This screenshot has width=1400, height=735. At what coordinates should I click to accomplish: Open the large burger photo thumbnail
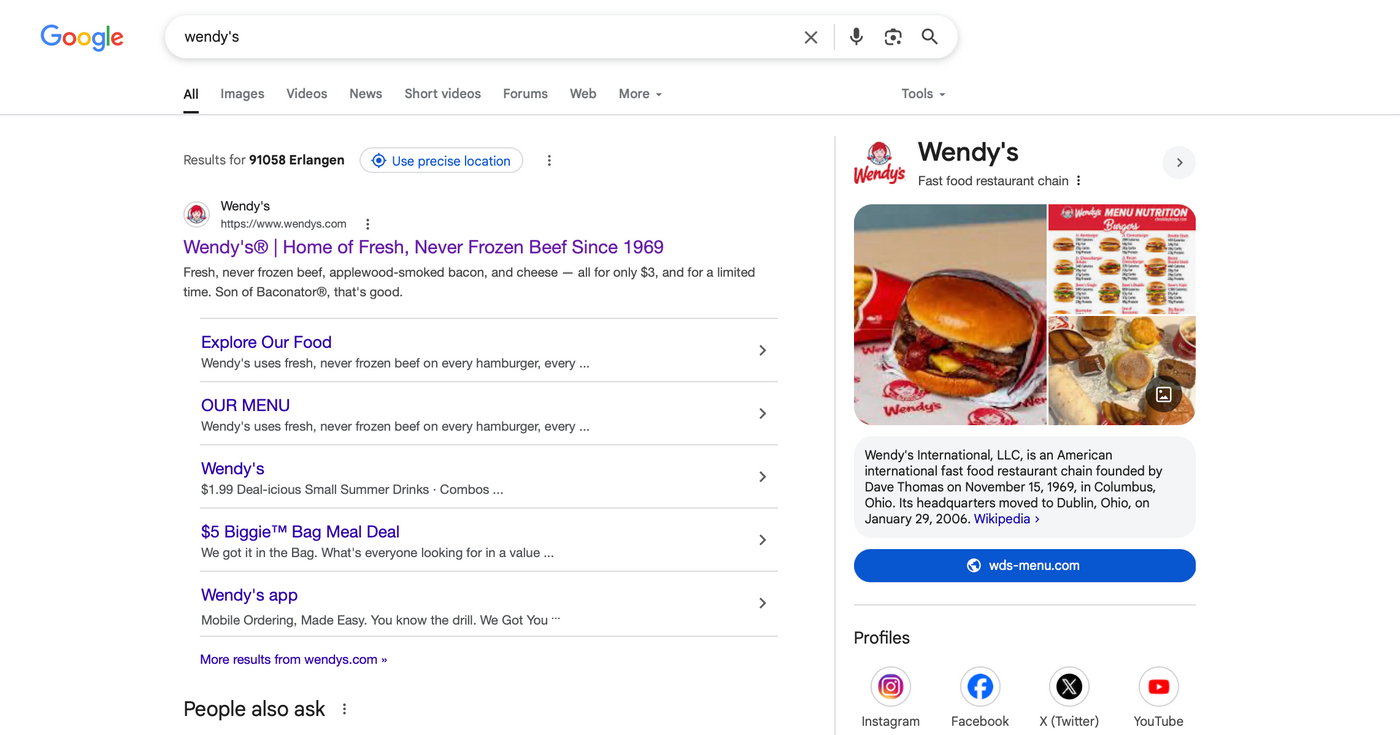tap(949, 315)
